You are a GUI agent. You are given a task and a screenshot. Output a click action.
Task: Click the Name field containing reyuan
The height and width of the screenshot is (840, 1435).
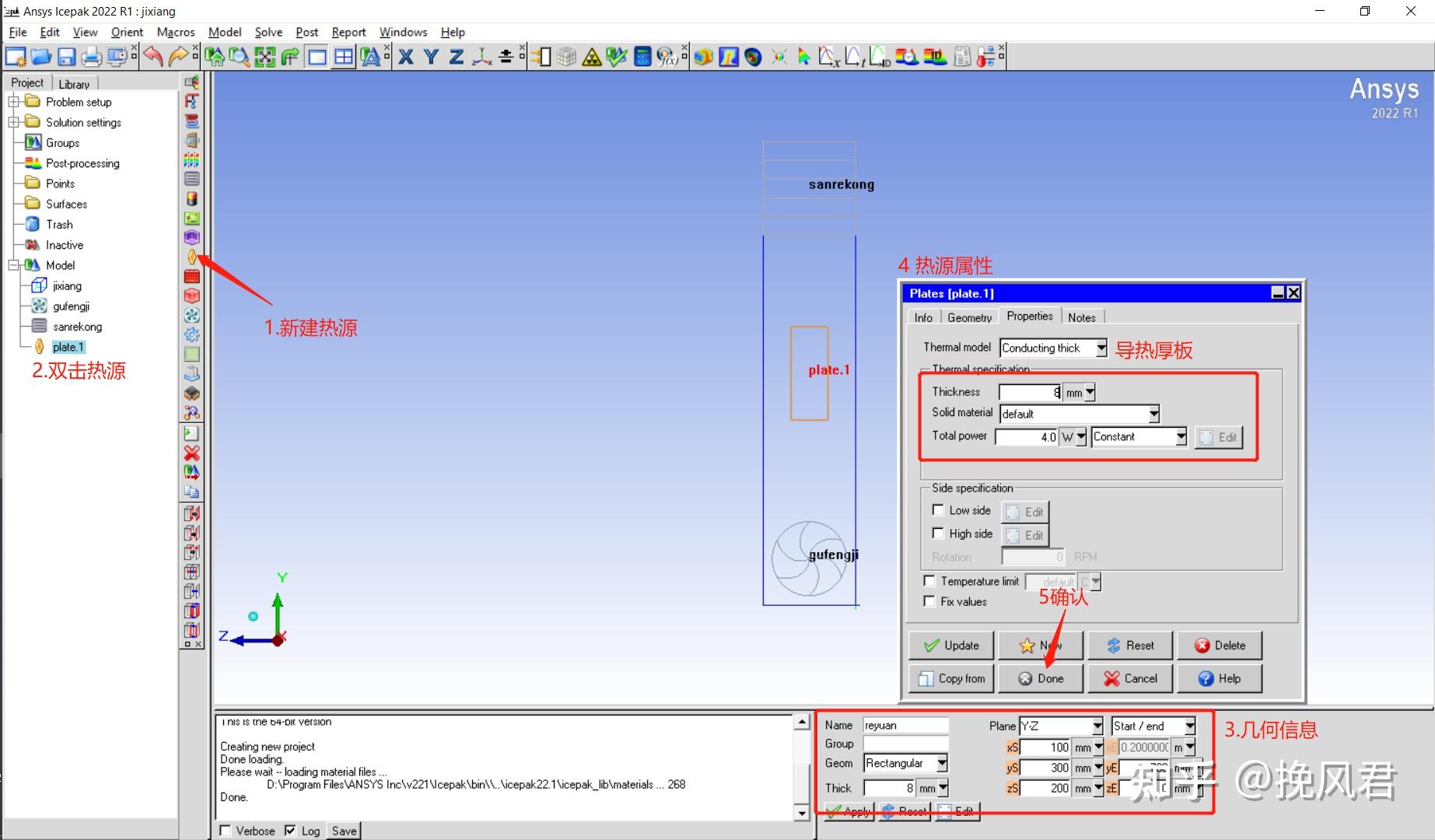point(905,726)
